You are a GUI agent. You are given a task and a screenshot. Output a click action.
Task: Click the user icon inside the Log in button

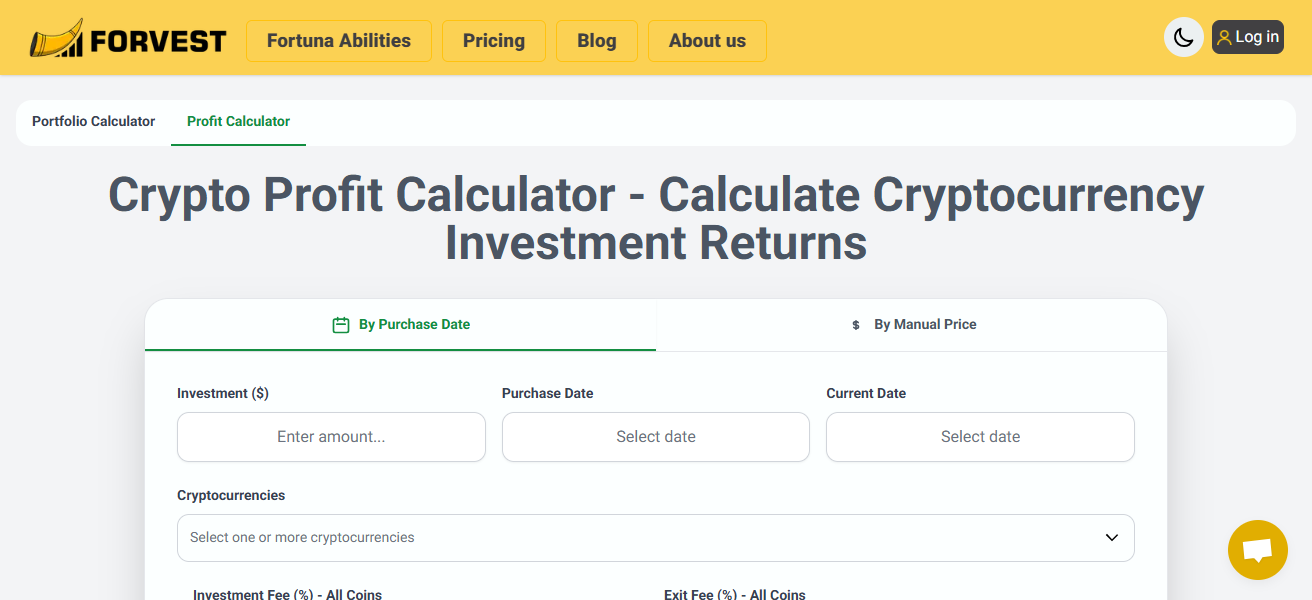coord(1226,36)
